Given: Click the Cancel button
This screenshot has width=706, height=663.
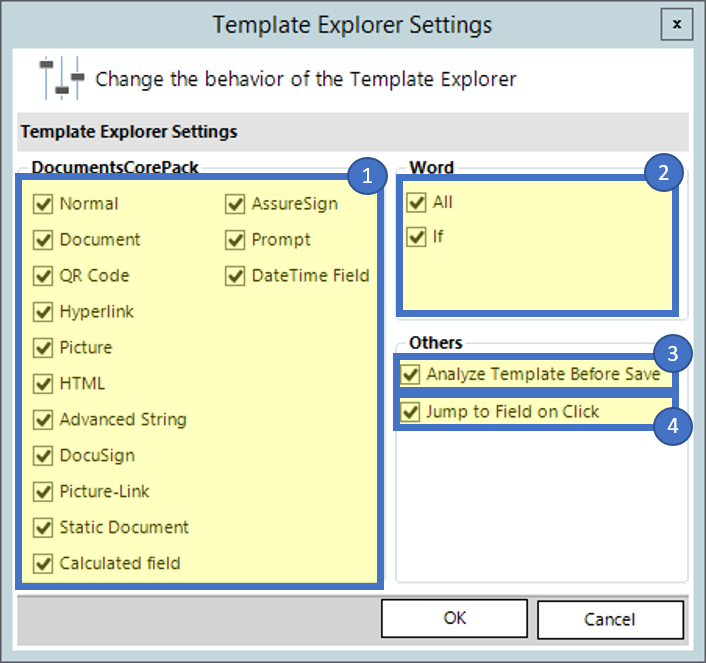Looking at the screenshot, I should point(610,619).
